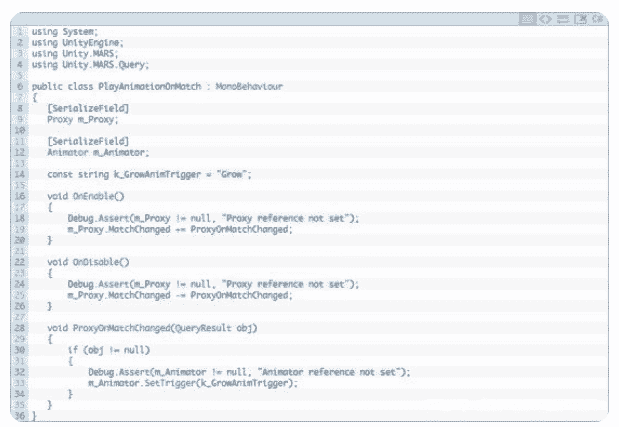Click the m_Animator.SetTrigger line
The height and width of the screenshot is (427, 619).
193,384
